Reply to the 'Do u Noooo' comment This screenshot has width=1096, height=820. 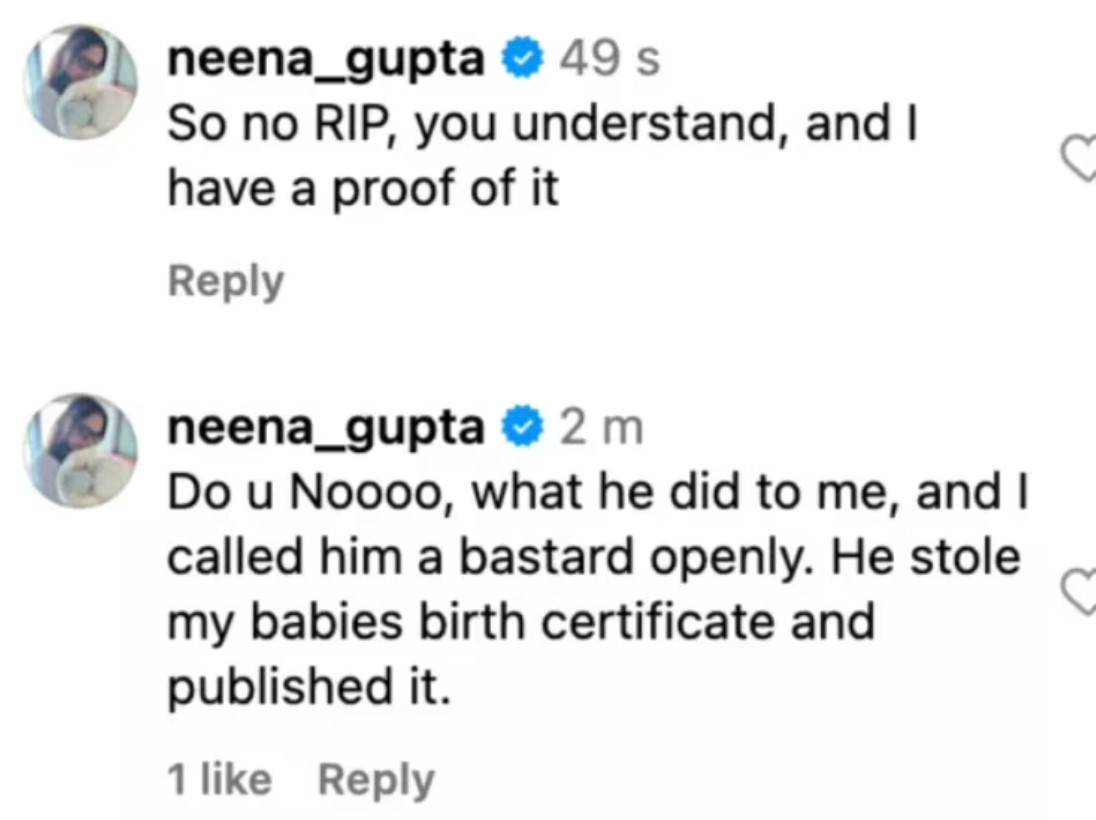point(376,780)
